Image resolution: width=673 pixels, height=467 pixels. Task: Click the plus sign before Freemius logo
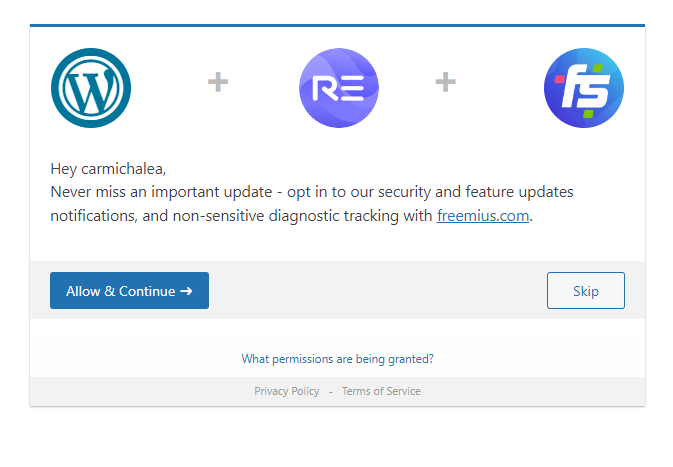click(x=446, y=82)
